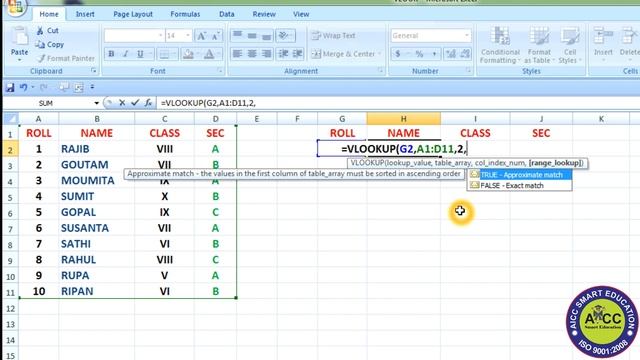Choose TRUE - Approximate match option
The image size is (640, 360).
(519, 175)
